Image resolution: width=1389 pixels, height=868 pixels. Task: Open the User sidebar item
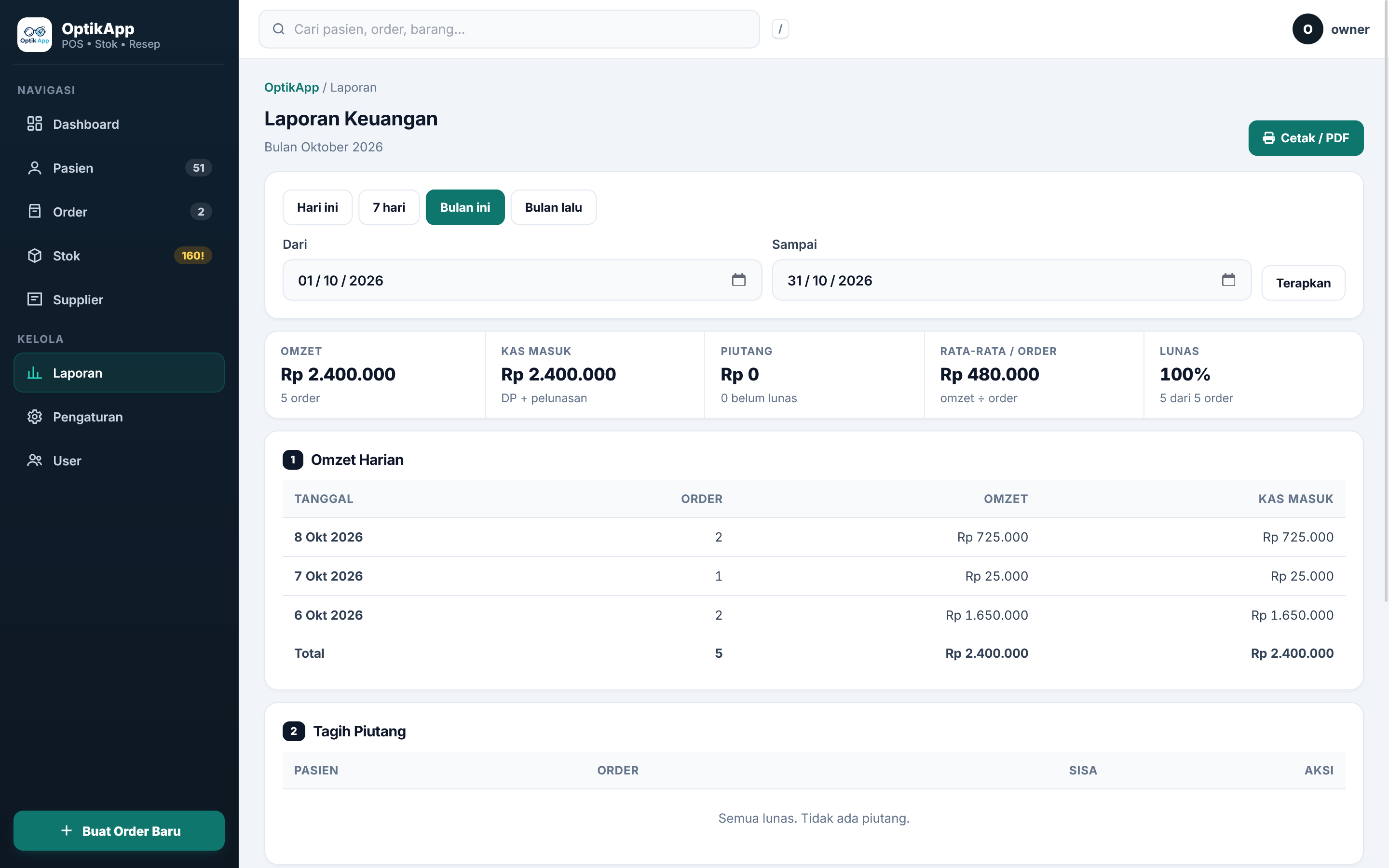coord(119,461)
